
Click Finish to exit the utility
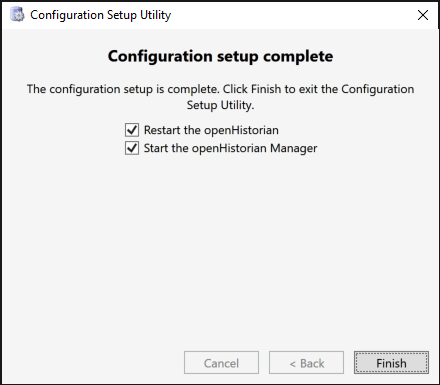point(391,363)
